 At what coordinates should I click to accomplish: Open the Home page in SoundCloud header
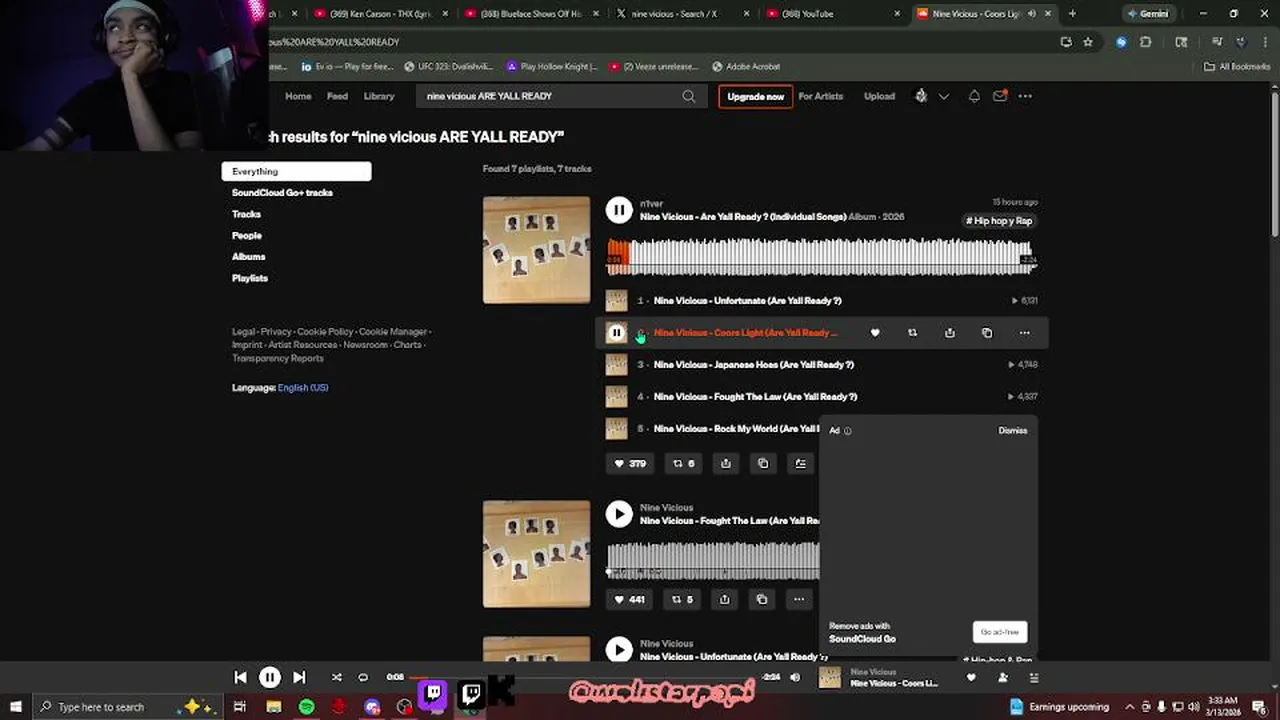[298, 96]
